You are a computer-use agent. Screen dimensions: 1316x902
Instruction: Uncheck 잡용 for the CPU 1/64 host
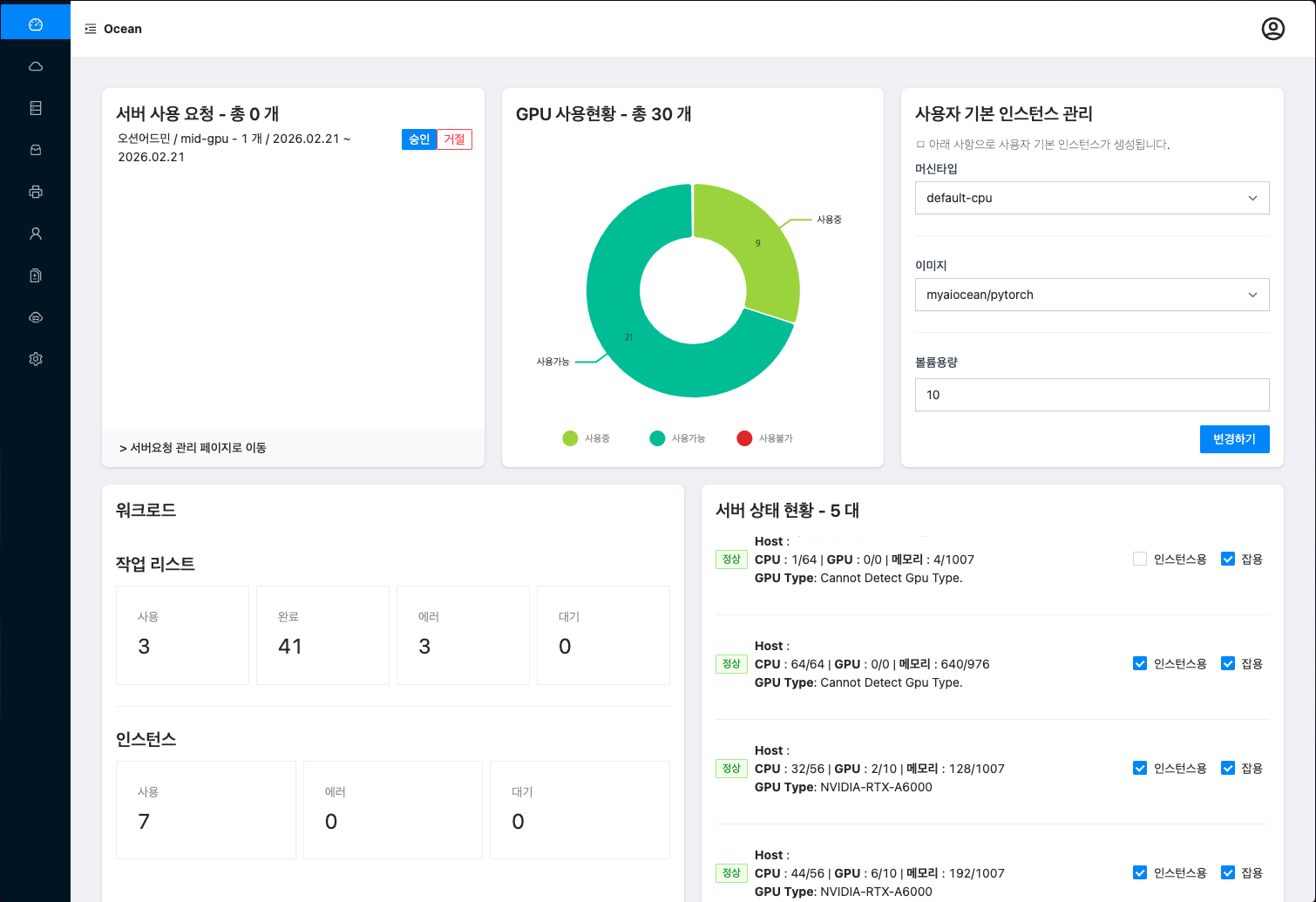[1228, 559]
